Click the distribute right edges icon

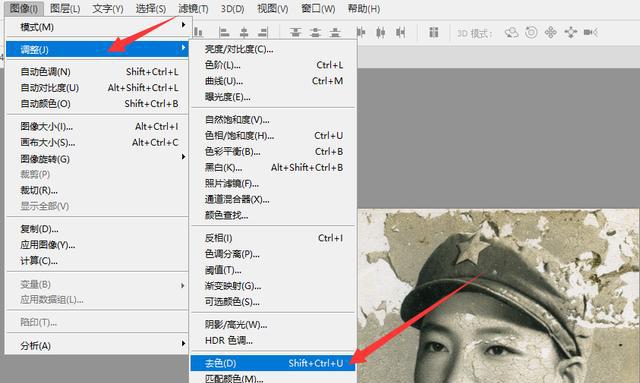400,32
